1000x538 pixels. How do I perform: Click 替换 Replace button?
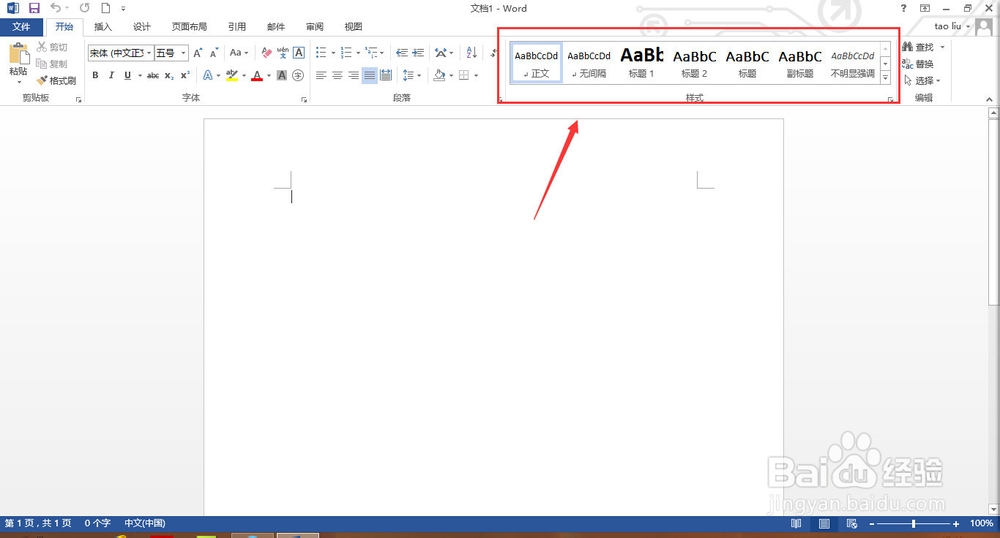918,64
